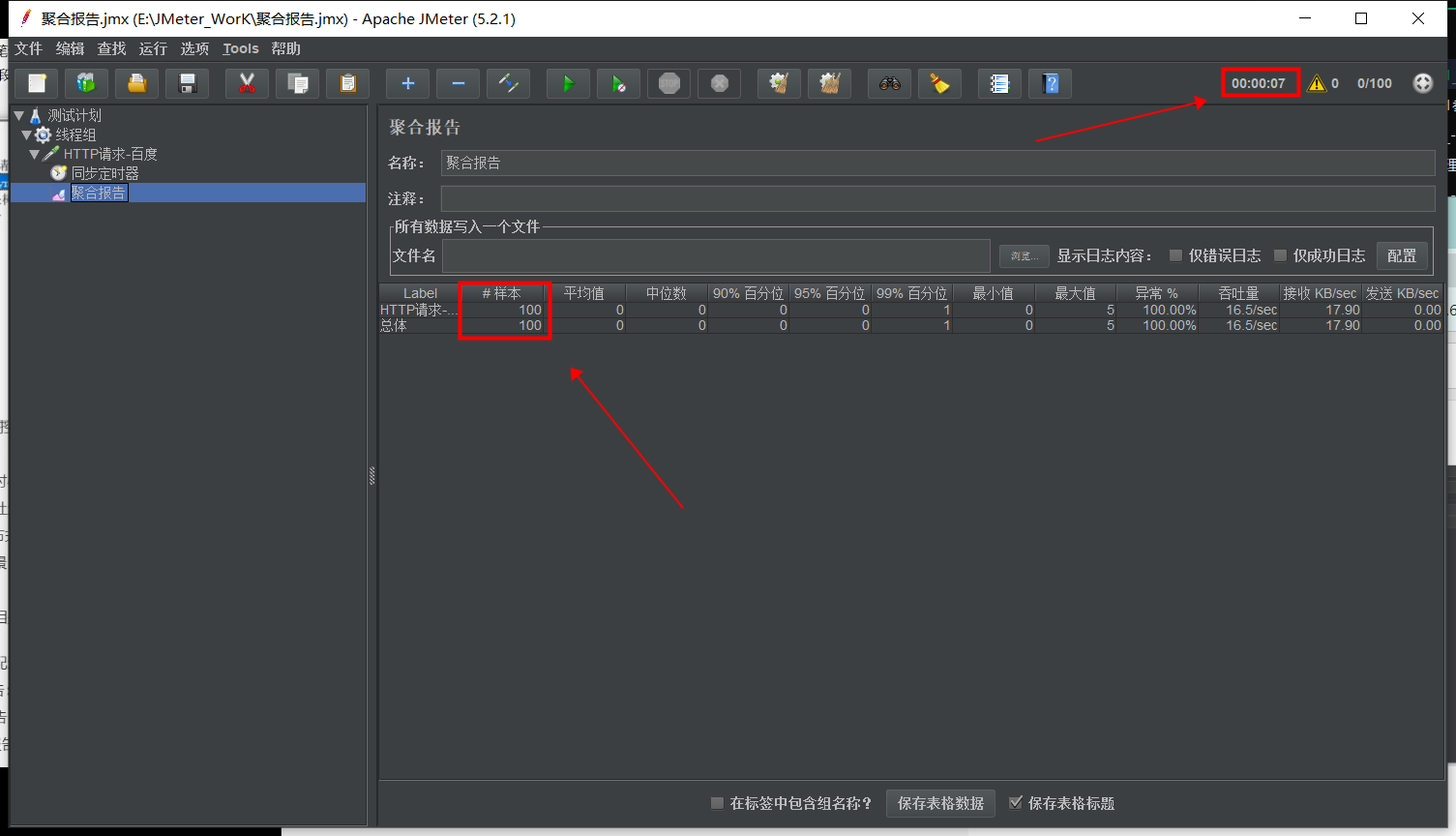Click the 保存表格数据 button
The image size is (1456, 836).
[x=939, y=803]
